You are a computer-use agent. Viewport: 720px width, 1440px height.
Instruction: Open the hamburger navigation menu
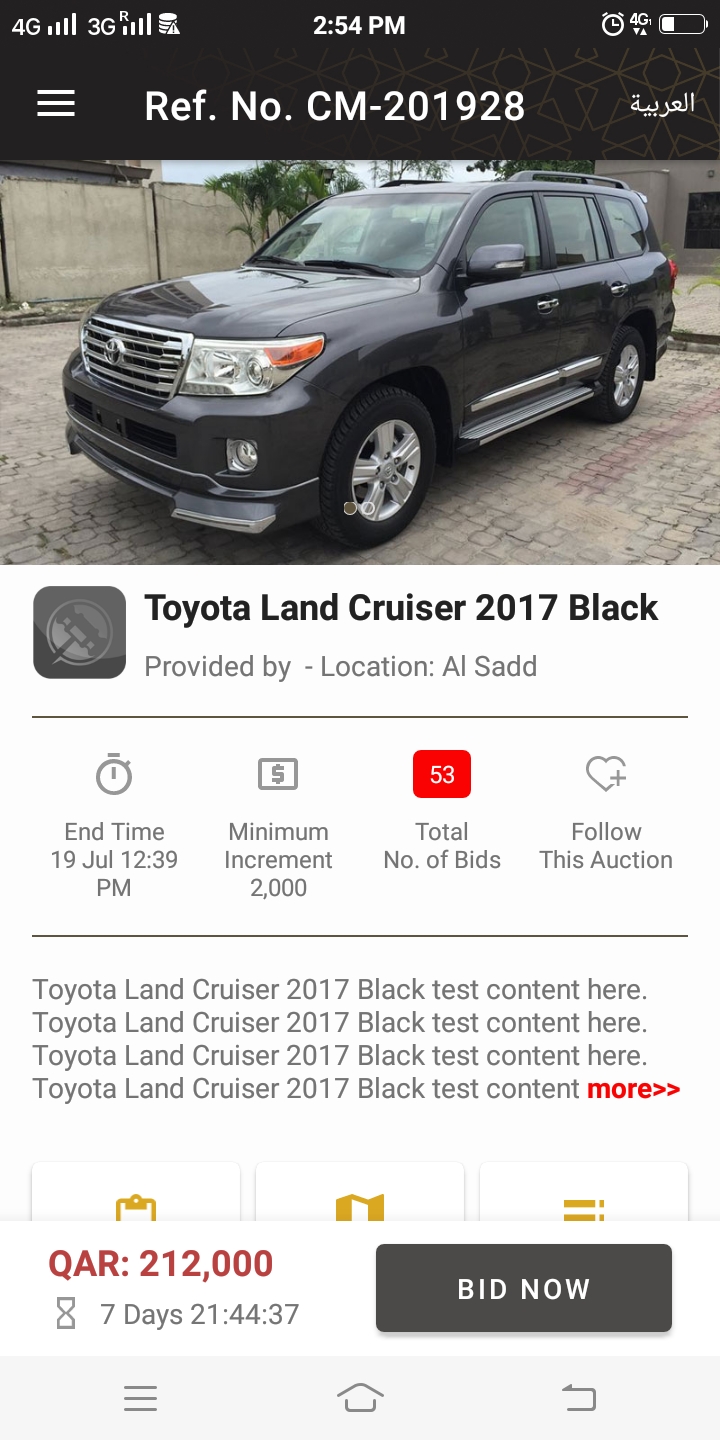[x=56, y=104]
